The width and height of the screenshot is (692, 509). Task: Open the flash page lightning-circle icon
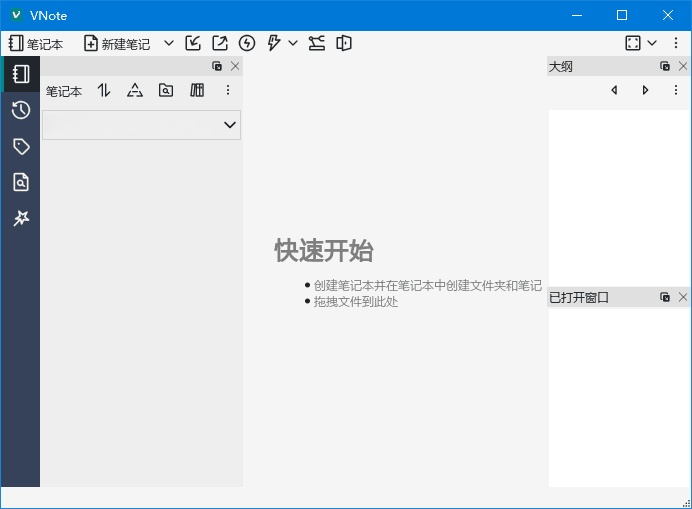point(247,43)
